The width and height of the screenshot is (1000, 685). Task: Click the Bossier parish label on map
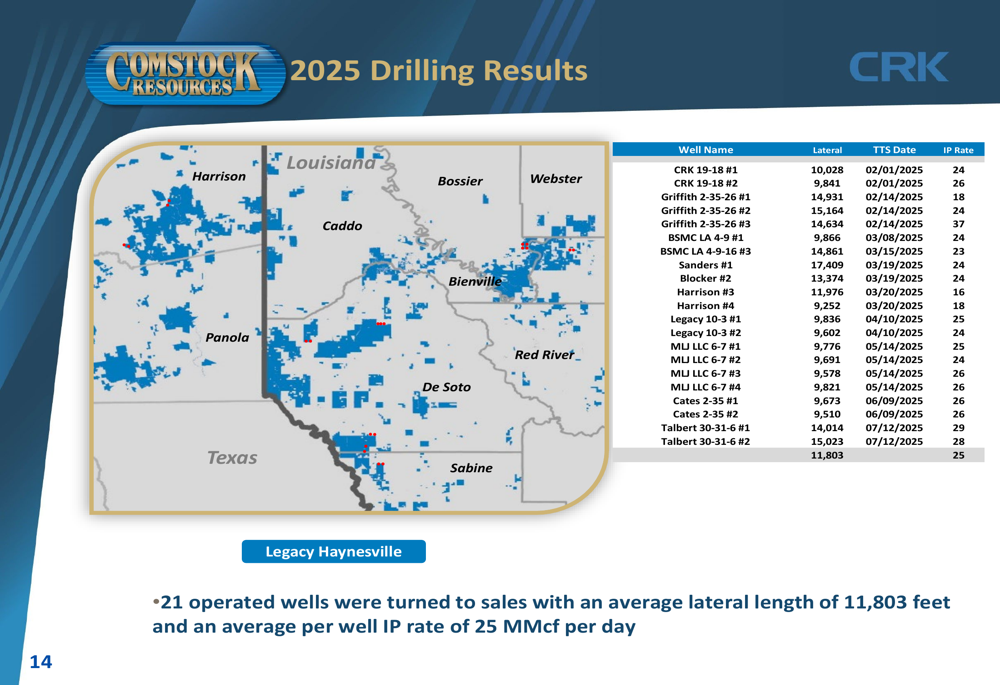pos(460,181)
